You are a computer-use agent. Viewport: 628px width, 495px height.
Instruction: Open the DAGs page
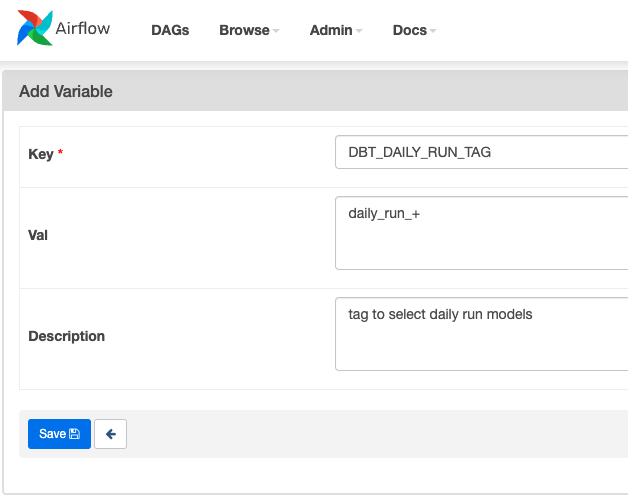click(170, 30)
